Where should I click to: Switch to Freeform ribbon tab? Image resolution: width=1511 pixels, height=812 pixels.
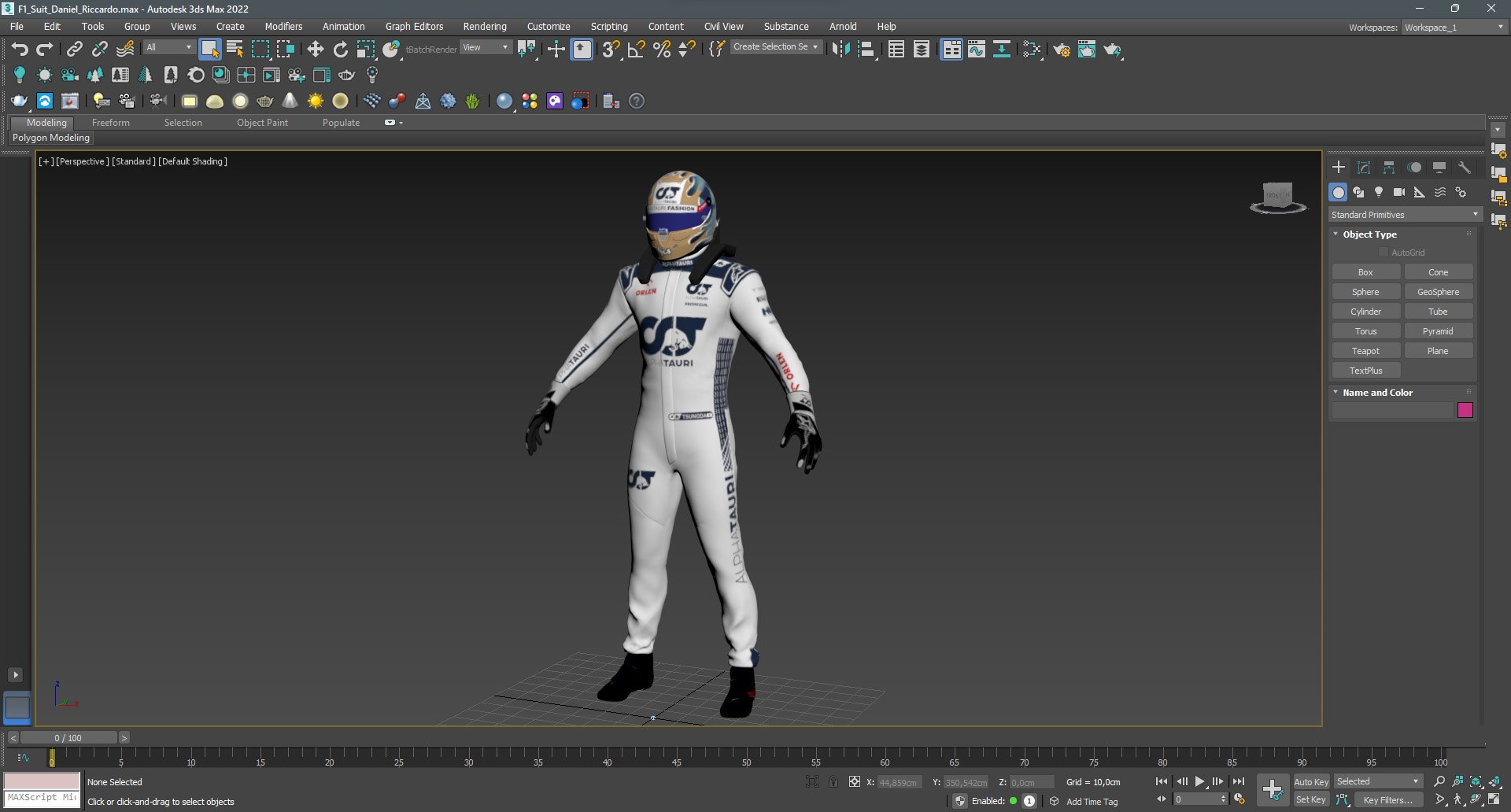[x=111, y=123]
